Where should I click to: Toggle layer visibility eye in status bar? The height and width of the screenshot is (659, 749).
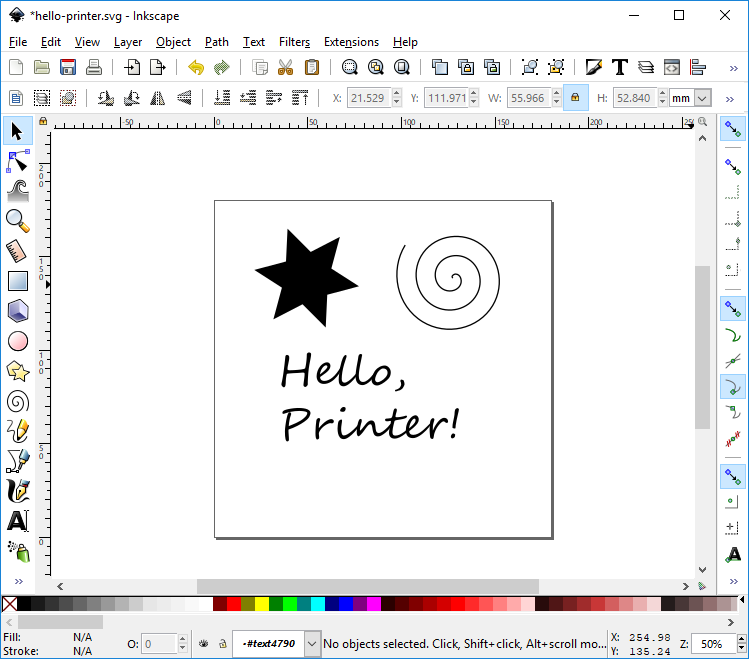pos(203,644)
